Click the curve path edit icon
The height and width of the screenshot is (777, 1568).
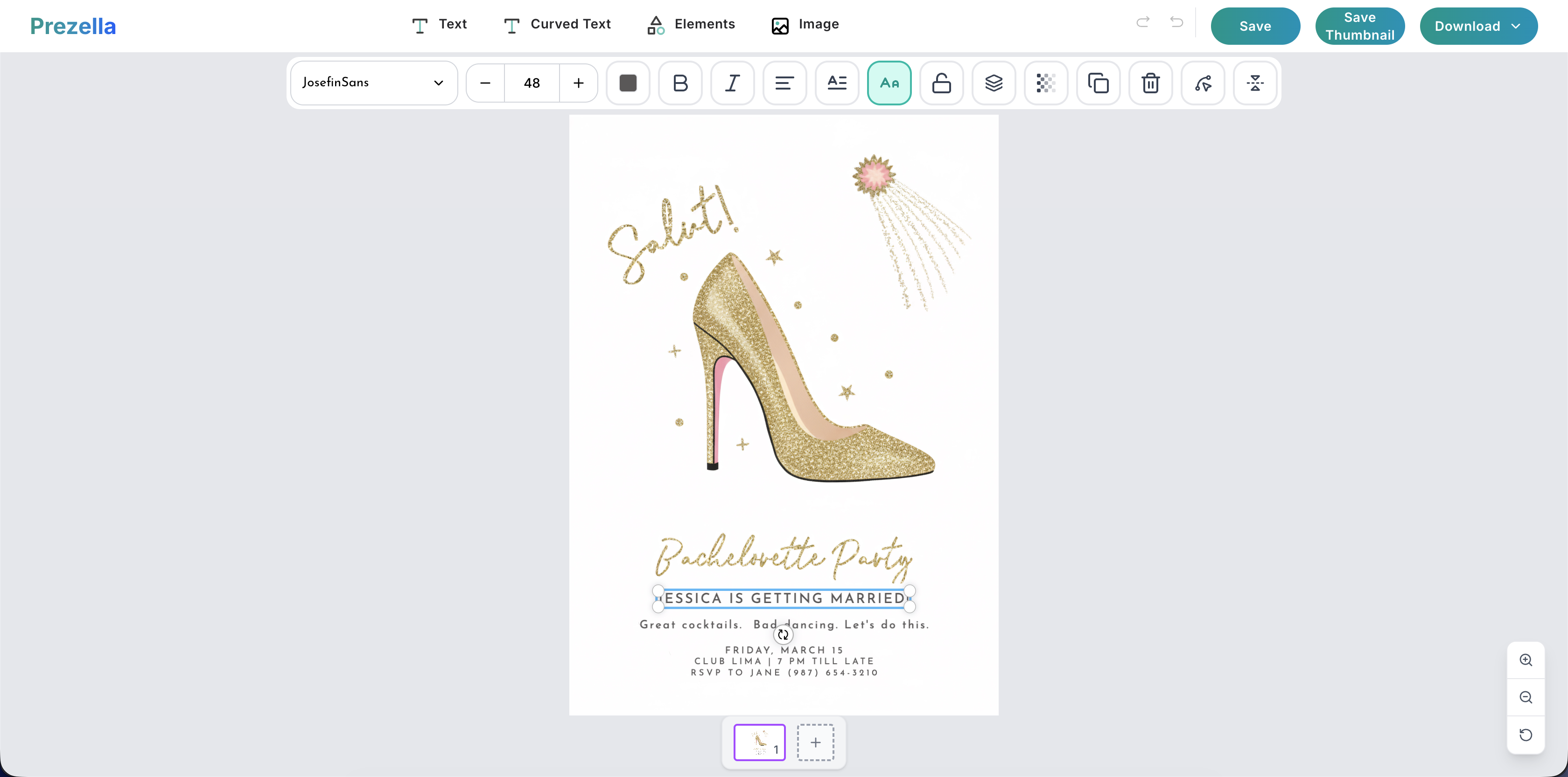point(1202,83)
